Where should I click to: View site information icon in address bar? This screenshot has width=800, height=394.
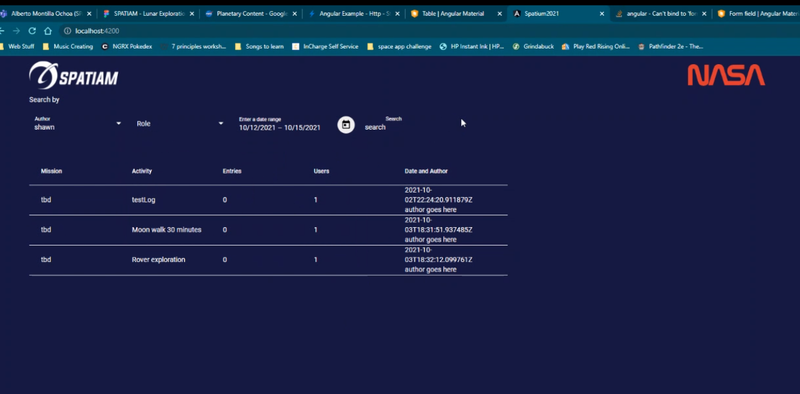(x=67, y=31)
